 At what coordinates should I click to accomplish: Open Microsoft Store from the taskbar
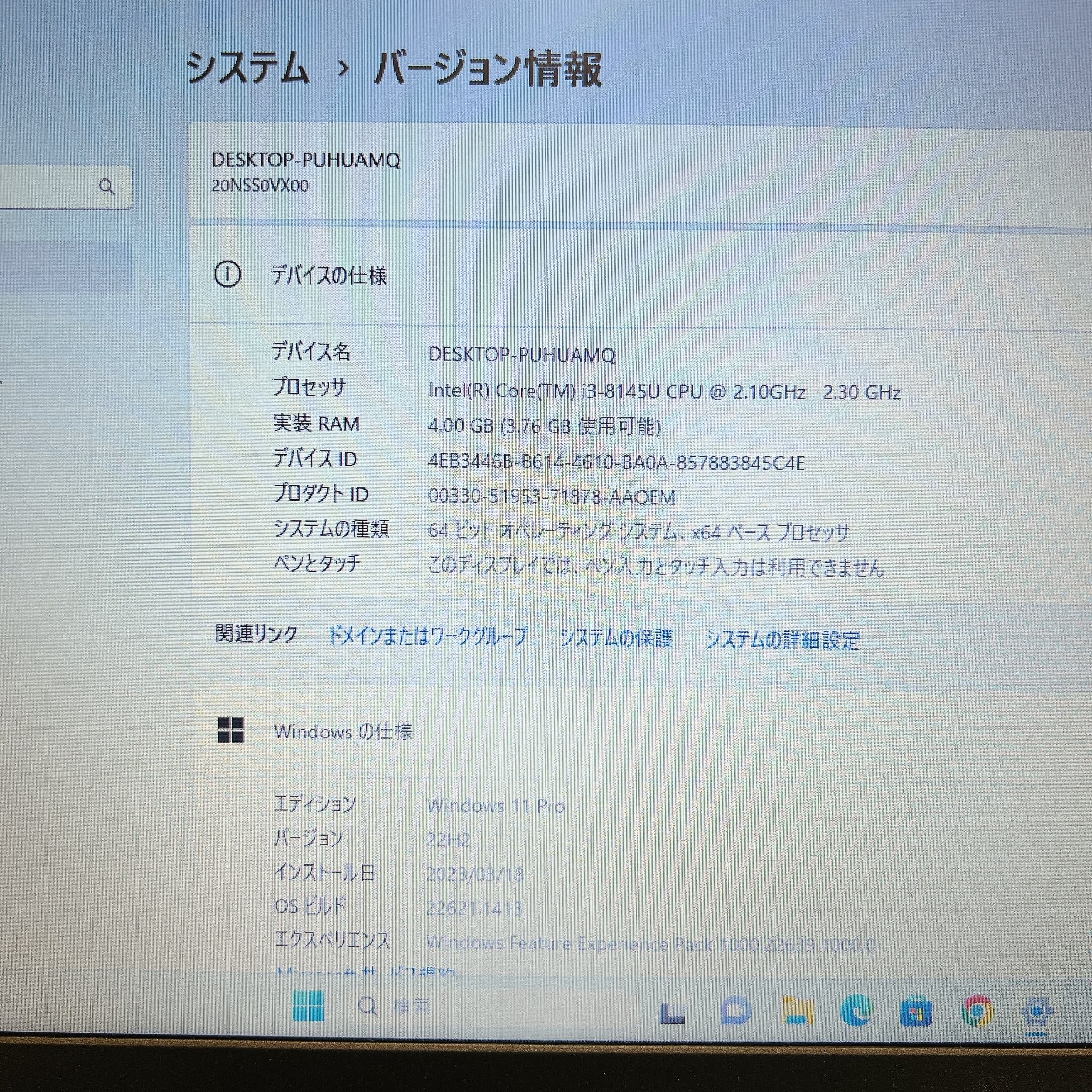coord(916,1012)
